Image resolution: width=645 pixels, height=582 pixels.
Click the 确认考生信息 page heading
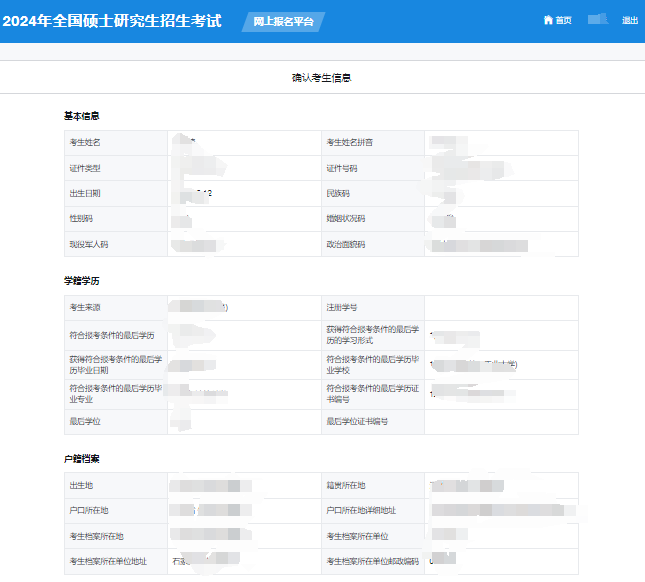tap(321, 77)
